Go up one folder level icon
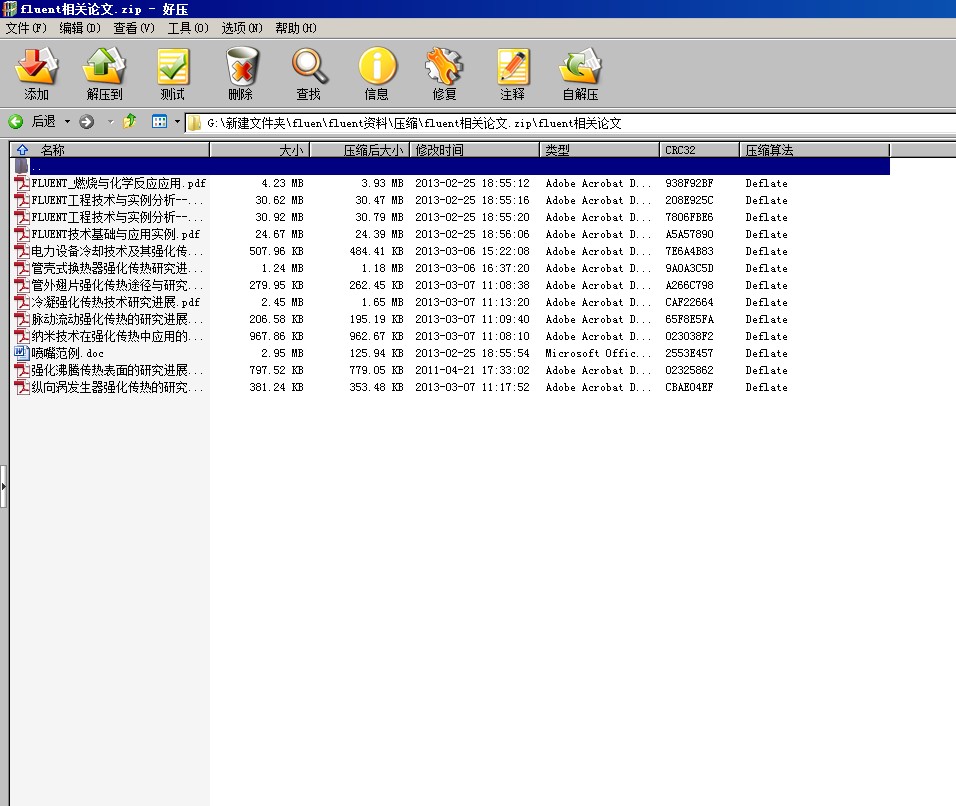Screen dimensions: 956x806 (129, 122)
